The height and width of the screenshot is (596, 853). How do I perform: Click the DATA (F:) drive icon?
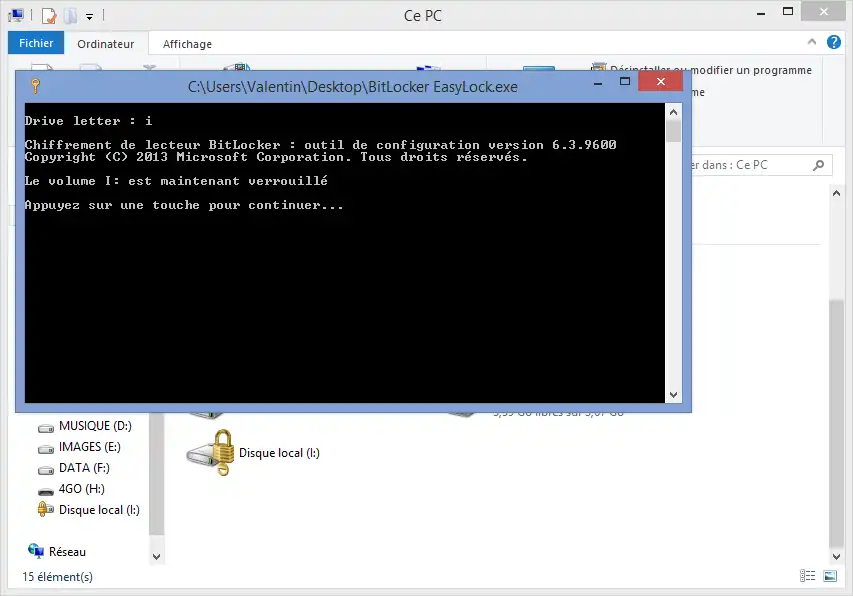click(46, 470)
